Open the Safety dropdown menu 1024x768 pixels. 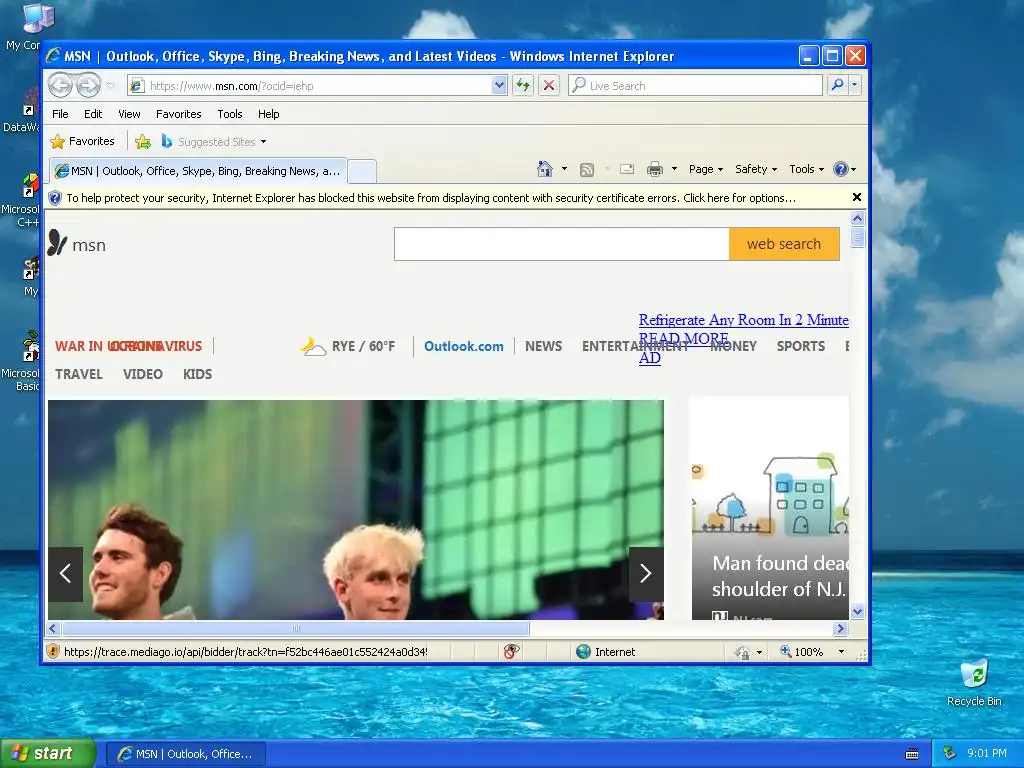point(756,169)
